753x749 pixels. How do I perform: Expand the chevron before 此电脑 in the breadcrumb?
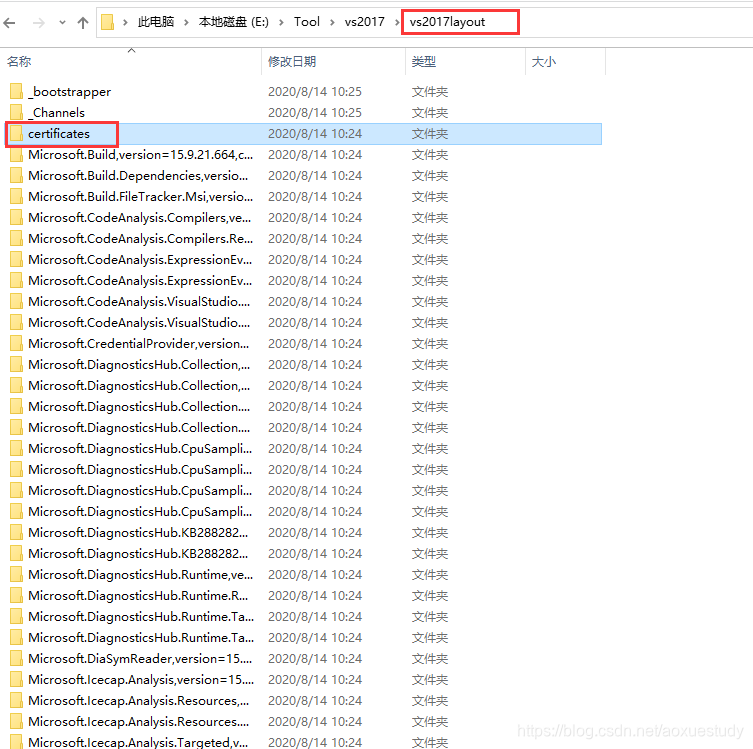tap(125, 22)
